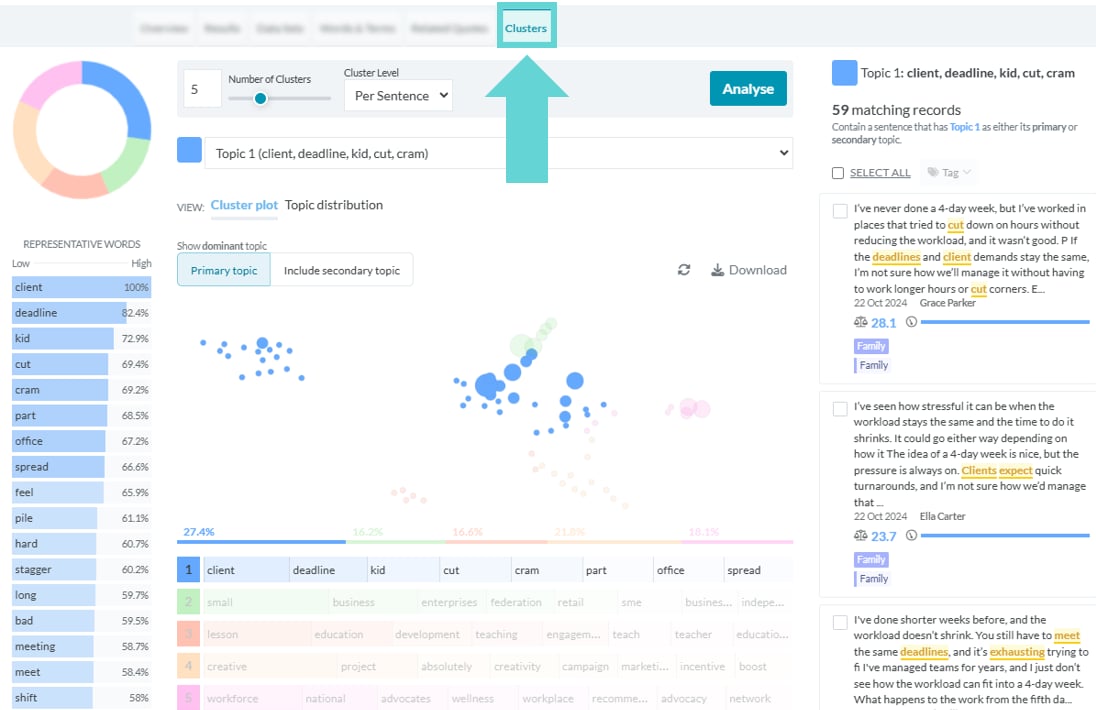Click the 'lesson' word in topic 3 row

click(222, 635)
